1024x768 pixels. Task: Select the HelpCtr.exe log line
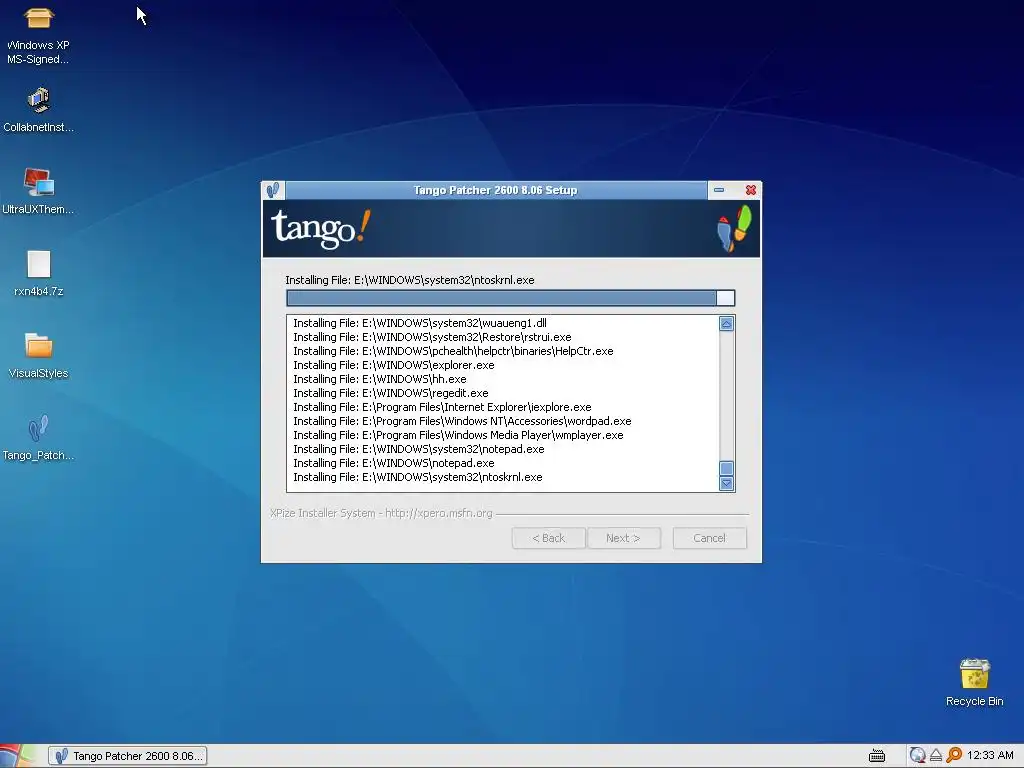coord(453,351)
